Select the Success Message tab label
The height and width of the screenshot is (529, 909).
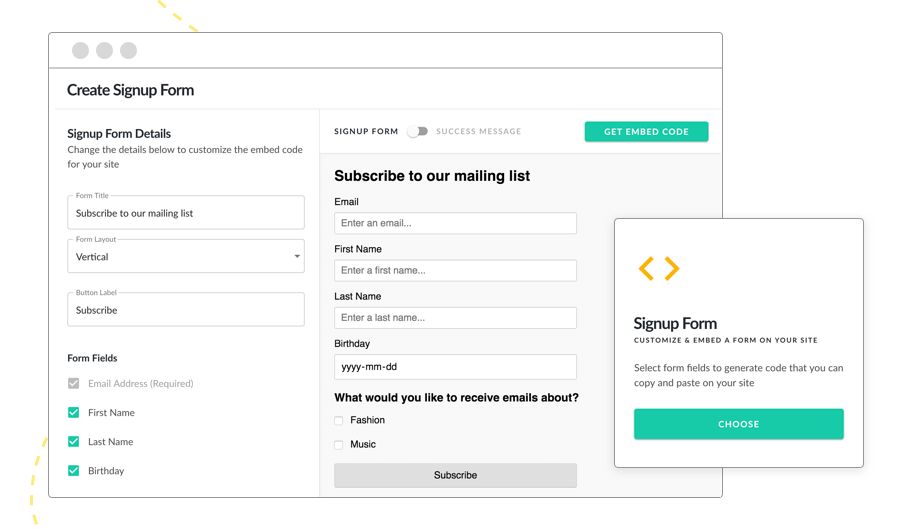click(478, 132)
